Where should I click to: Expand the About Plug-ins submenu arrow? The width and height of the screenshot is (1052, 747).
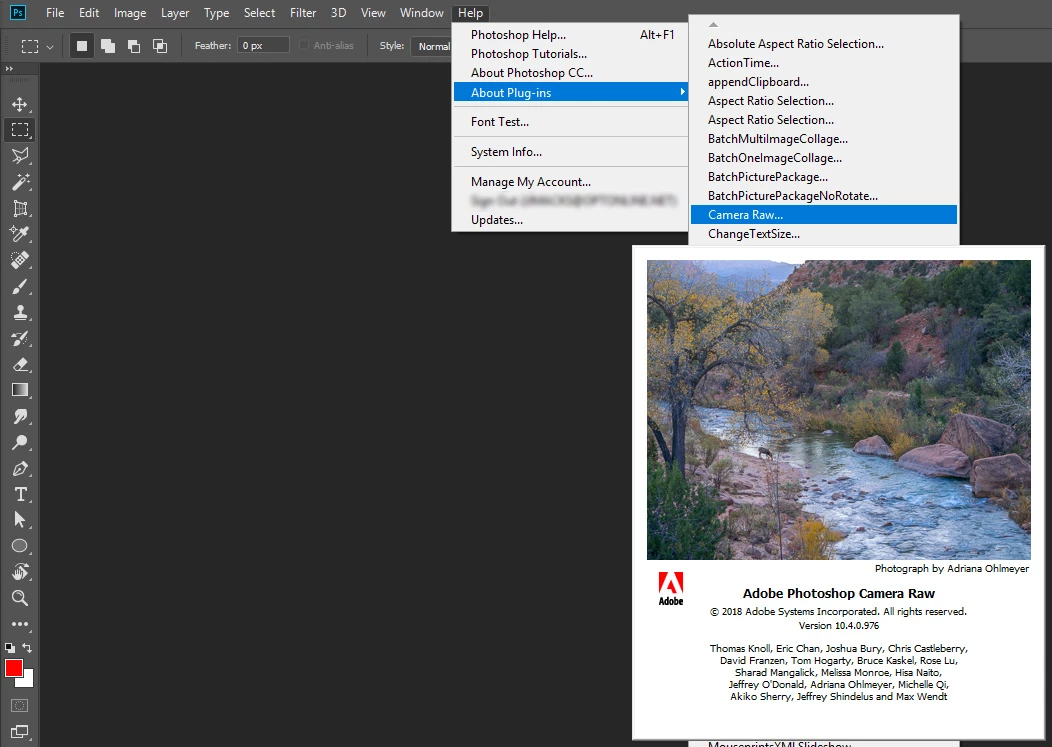682,92
